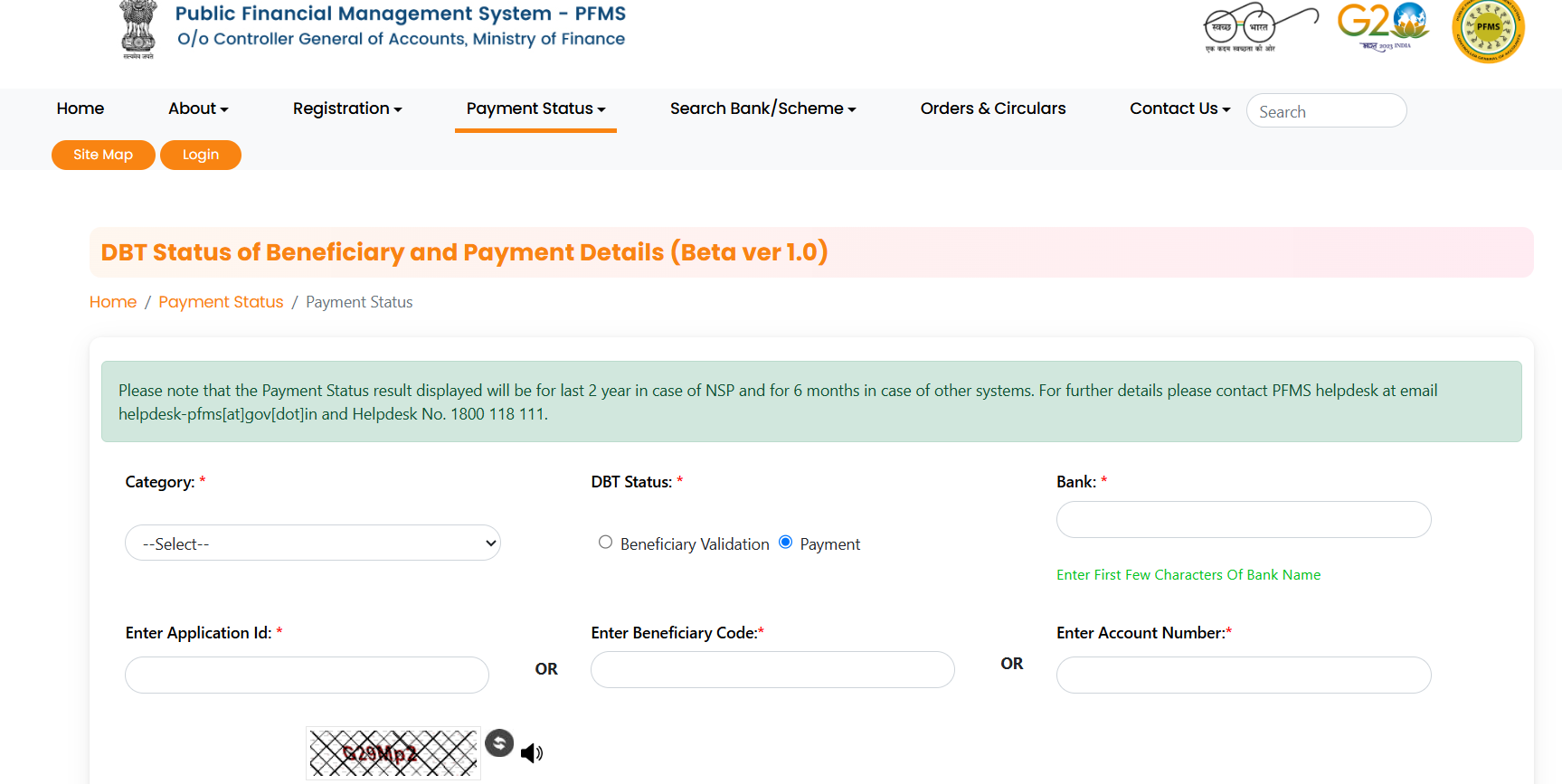Click the captcha image

[x=393, y=753]
